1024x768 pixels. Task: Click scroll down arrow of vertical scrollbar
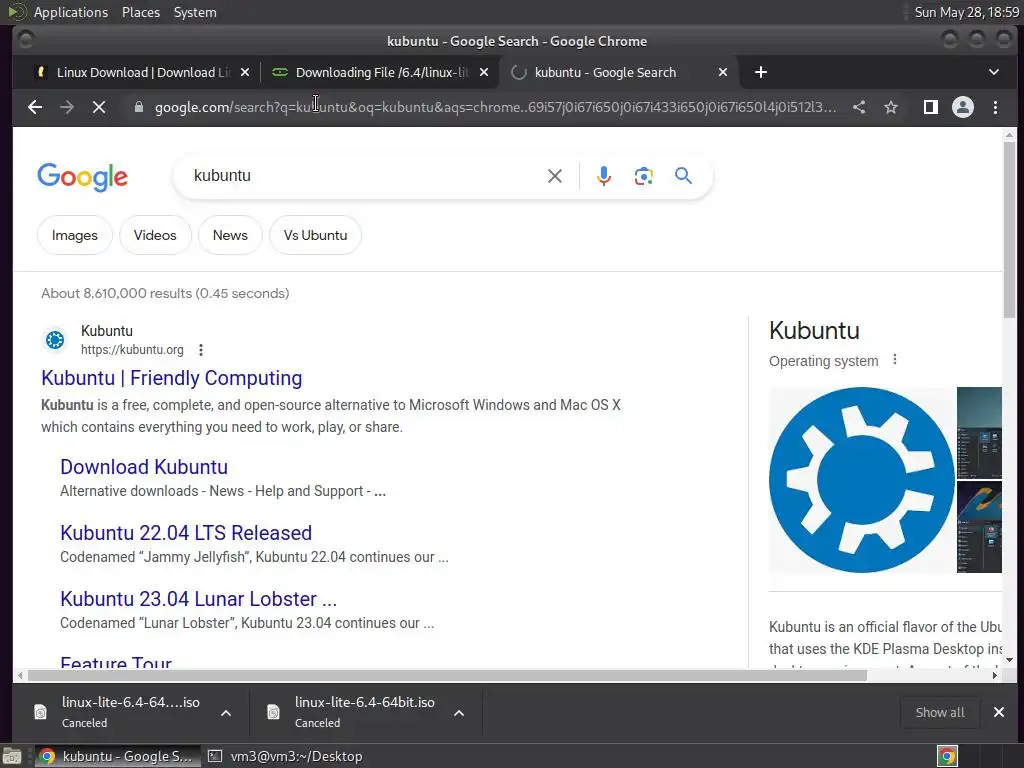click(1010, 660)
